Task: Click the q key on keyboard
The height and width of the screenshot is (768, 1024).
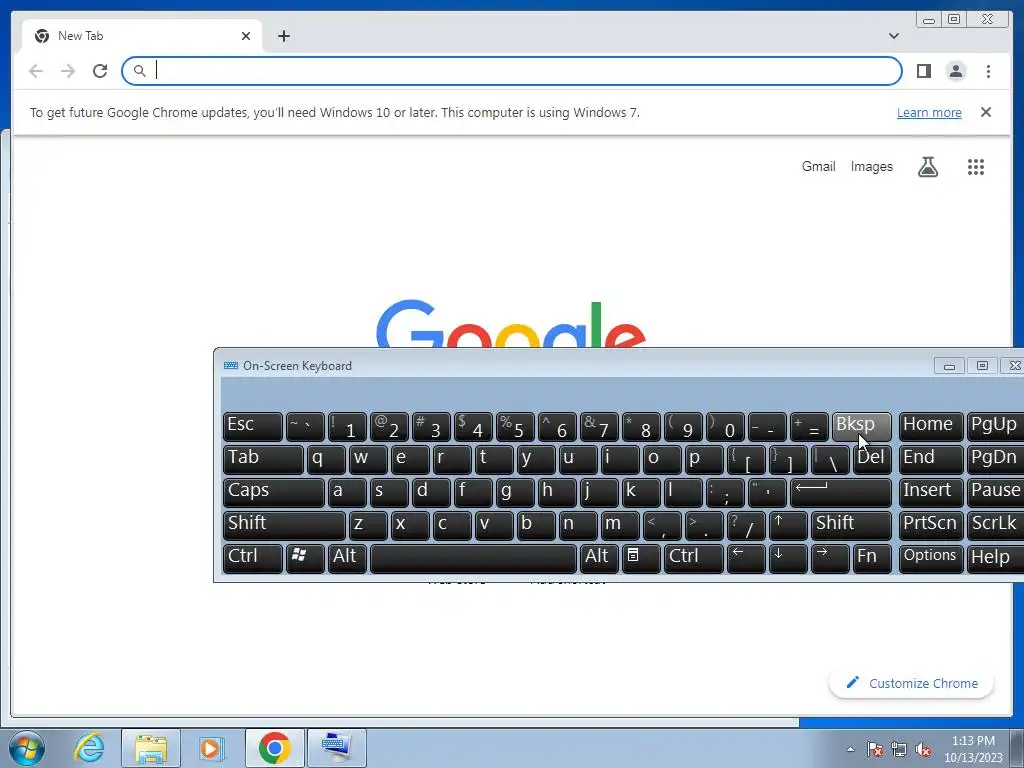Action: tap(326, 460)
